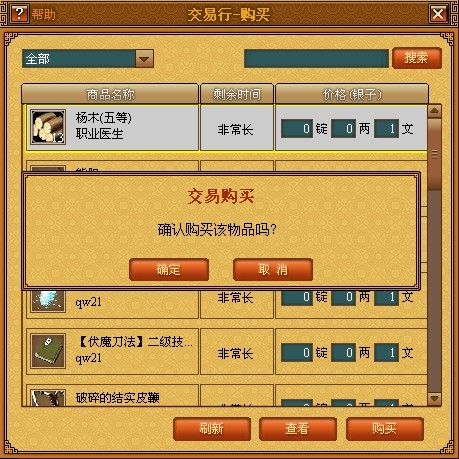459x459 pixels.
Task: Cancel purchase with 取消 button
Action: click(x=273, y=270)
